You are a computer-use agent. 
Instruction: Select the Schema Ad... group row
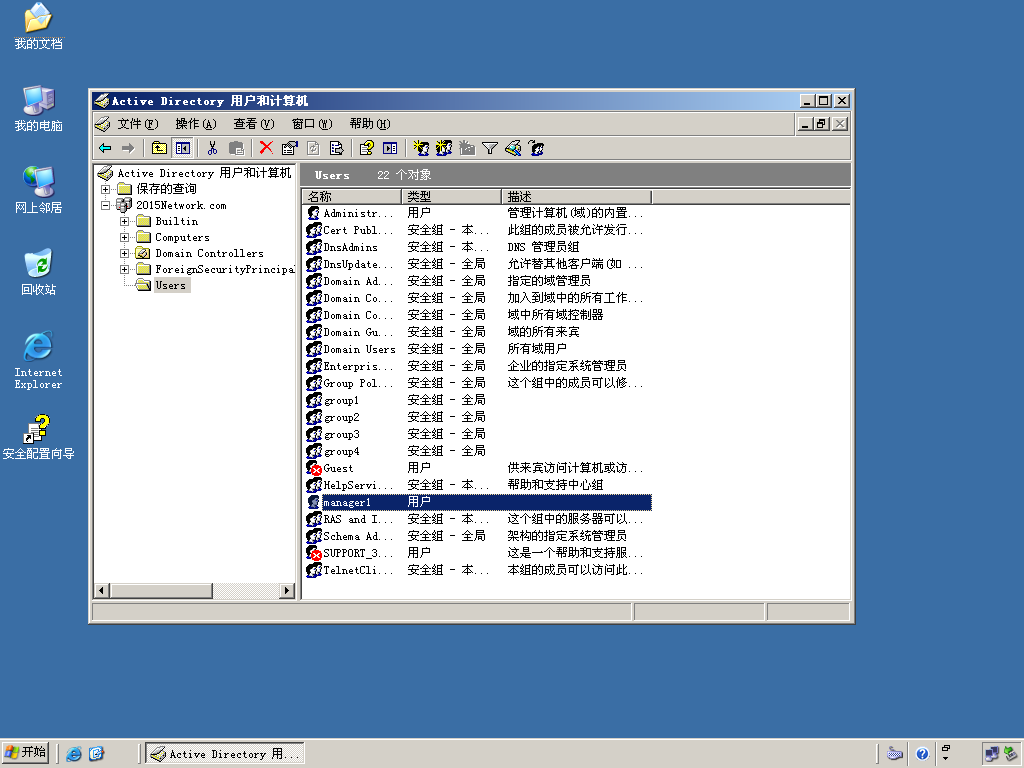(477, 536)
